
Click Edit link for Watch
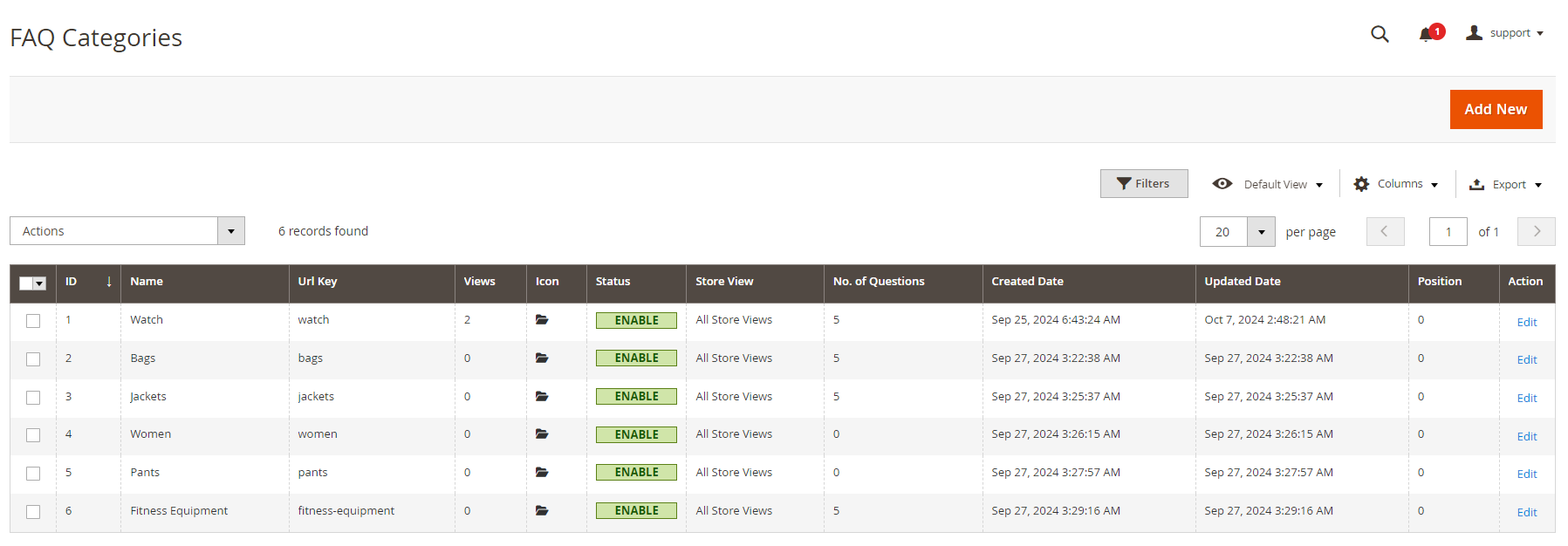click(x=1527, y=322)
